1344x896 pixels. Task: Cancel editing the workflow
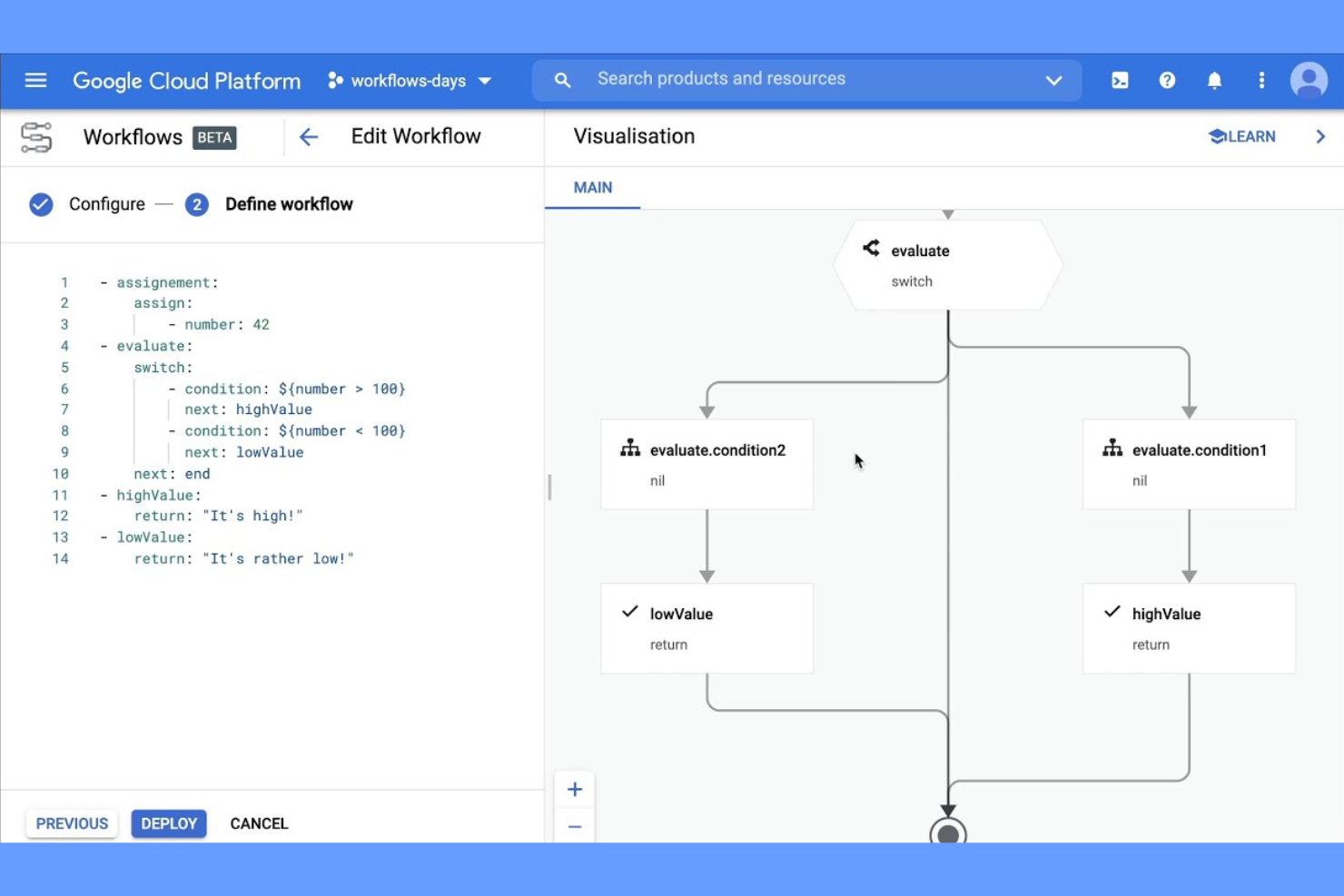click(x=259, y=823)
